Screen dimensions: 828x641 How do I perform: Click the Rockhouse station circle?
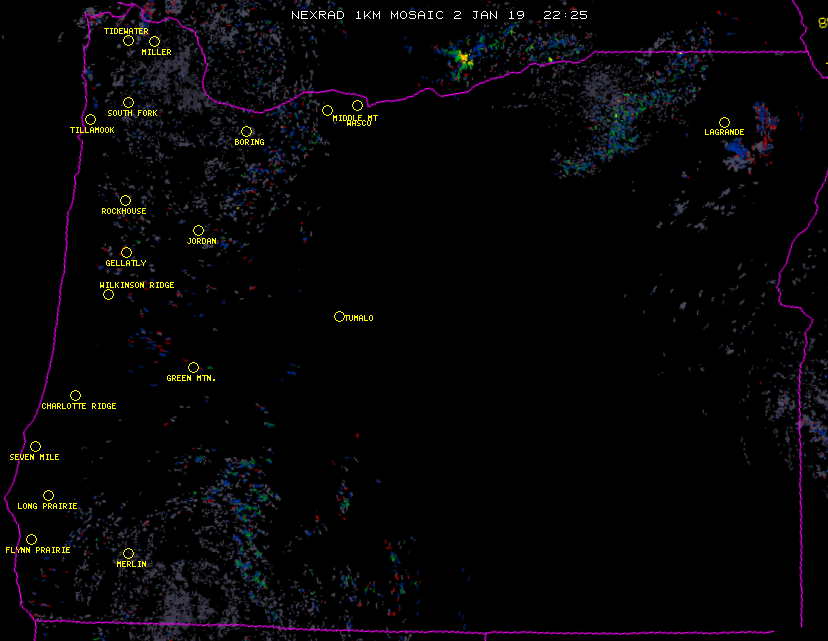pos(125,200)
